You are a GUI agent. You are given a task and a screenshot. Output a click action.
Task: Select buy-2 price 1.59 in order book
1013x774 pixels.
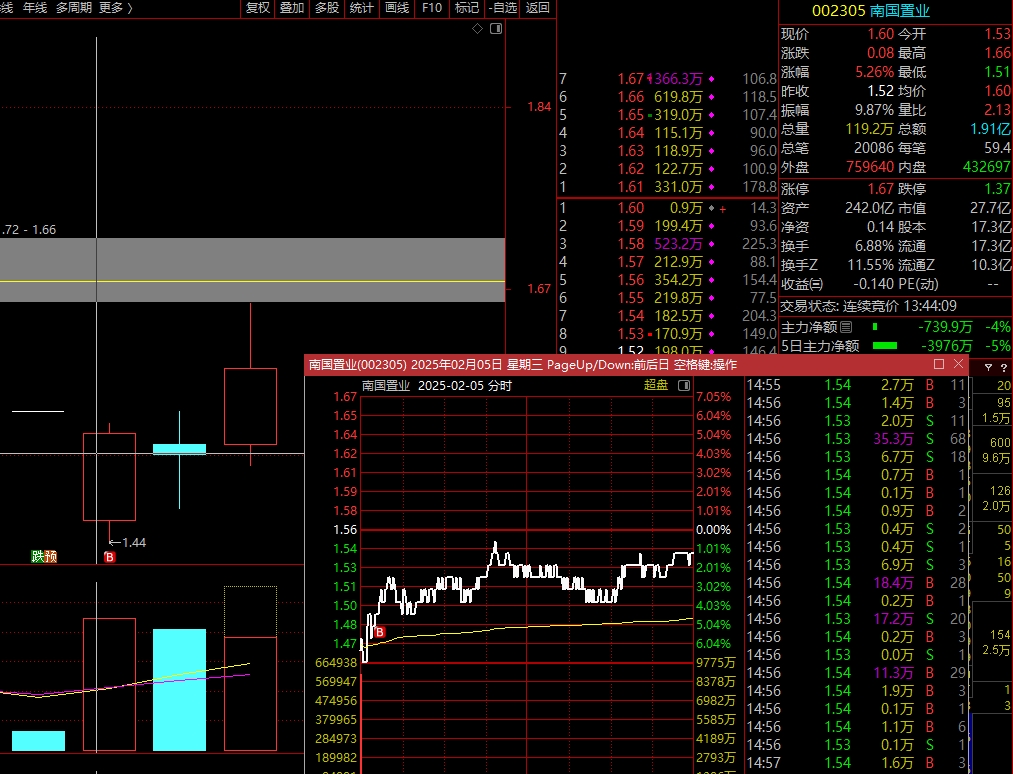click(x=631, y=226)
